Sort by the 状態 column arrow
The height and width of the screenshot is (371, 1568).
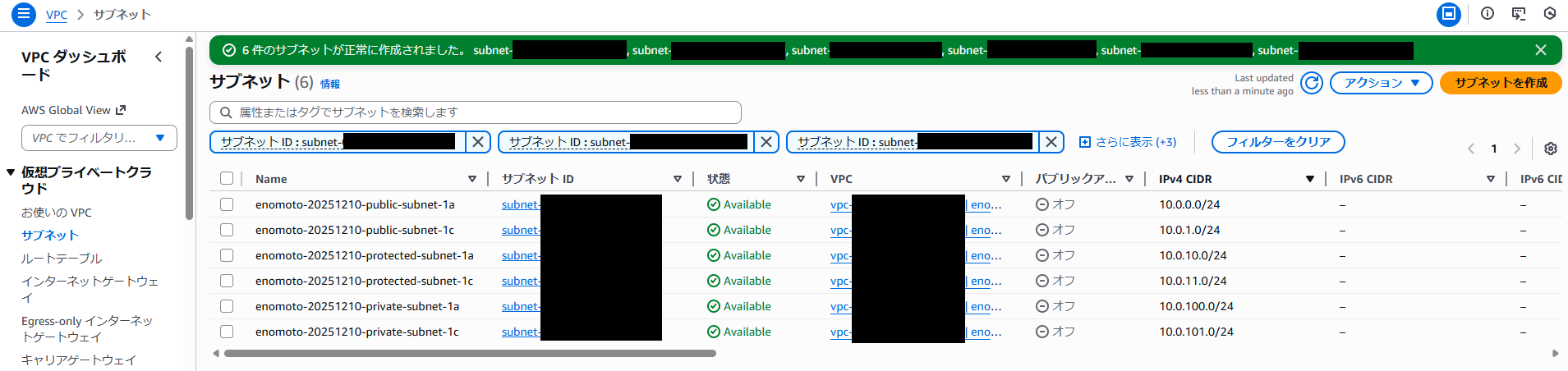pyautogui.click(x=801, y=179)
